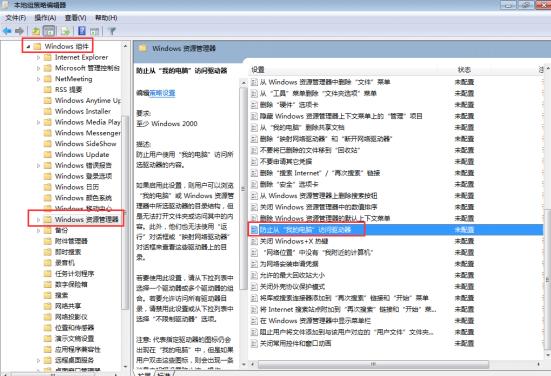Toggle the Show/Hide action pane icon
The image size is (551, 376).
pos(94,31)
